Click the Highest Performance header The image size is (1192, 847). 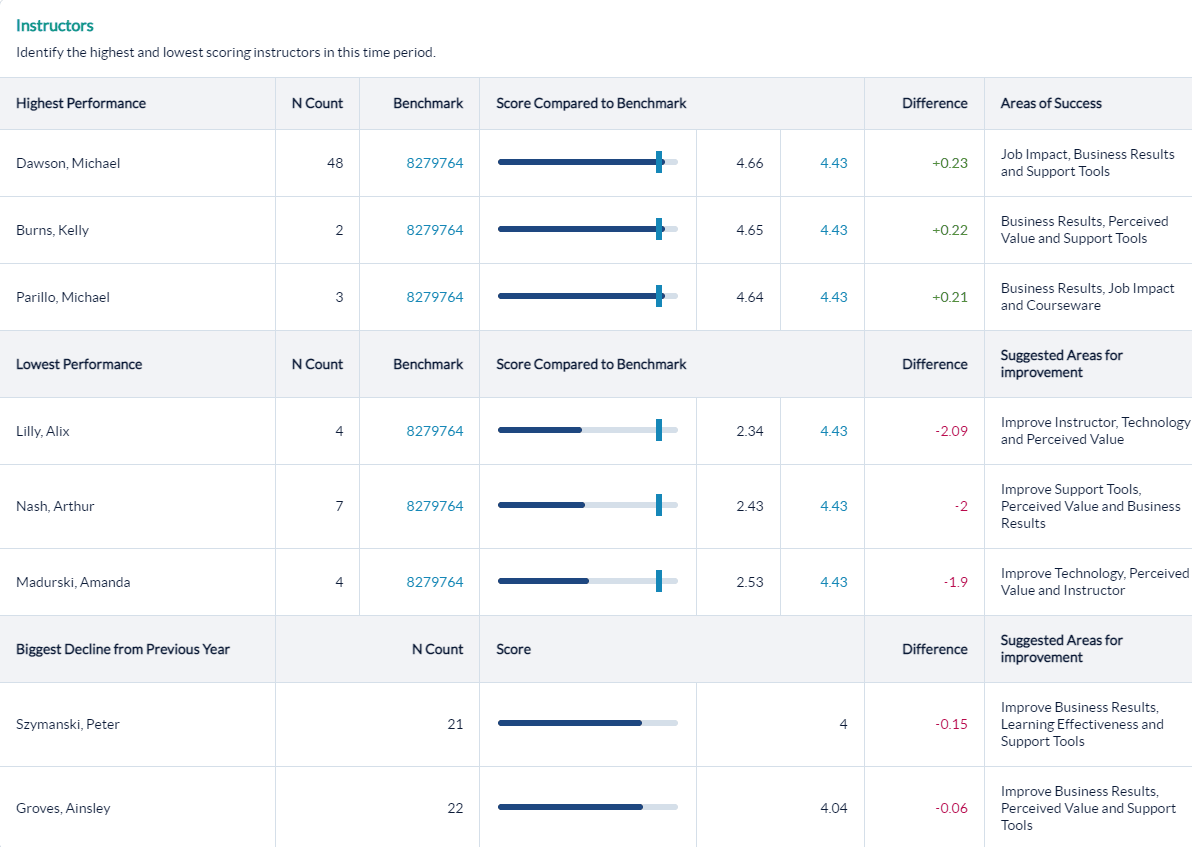click(x=80, y=103)
